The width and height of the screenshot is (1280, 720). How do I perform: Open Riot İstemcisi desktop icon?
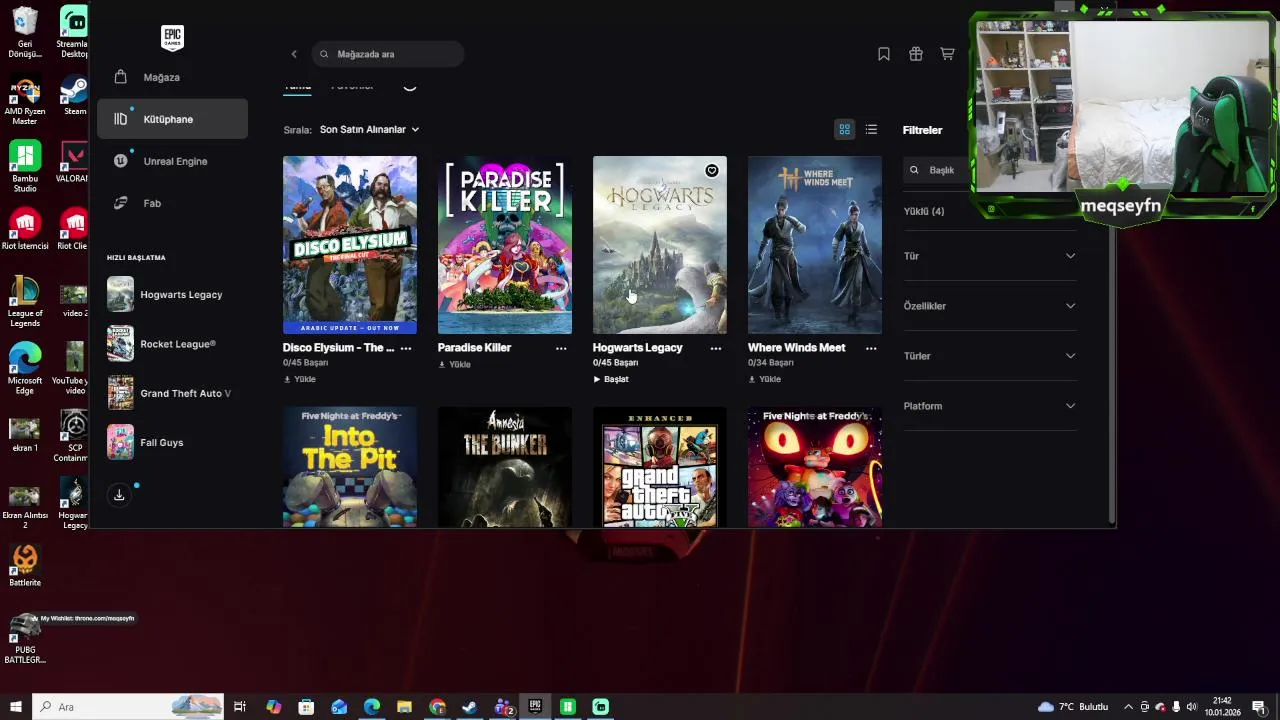point(25,229)
